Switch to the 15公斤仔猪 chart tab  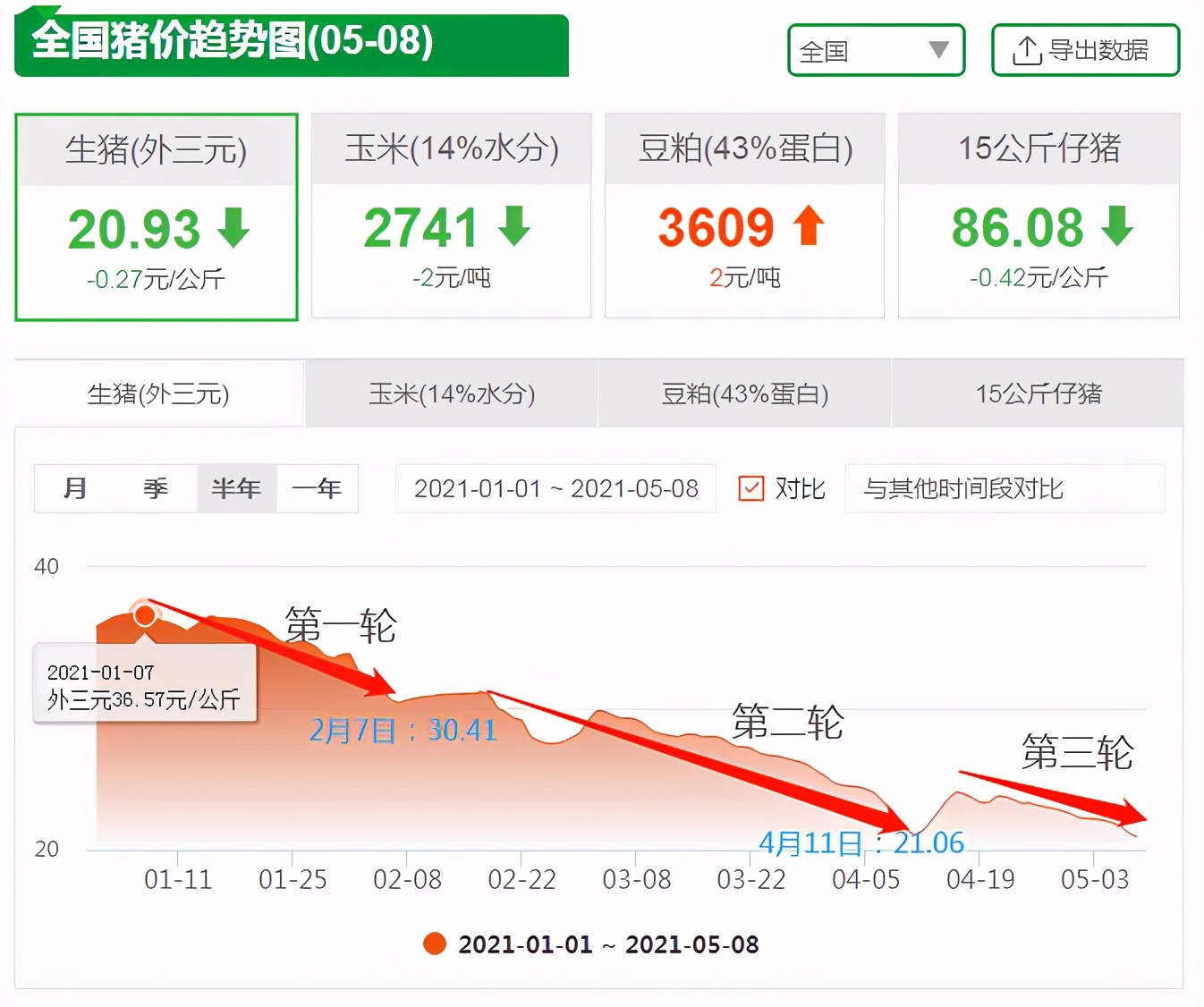[1038, 393]
